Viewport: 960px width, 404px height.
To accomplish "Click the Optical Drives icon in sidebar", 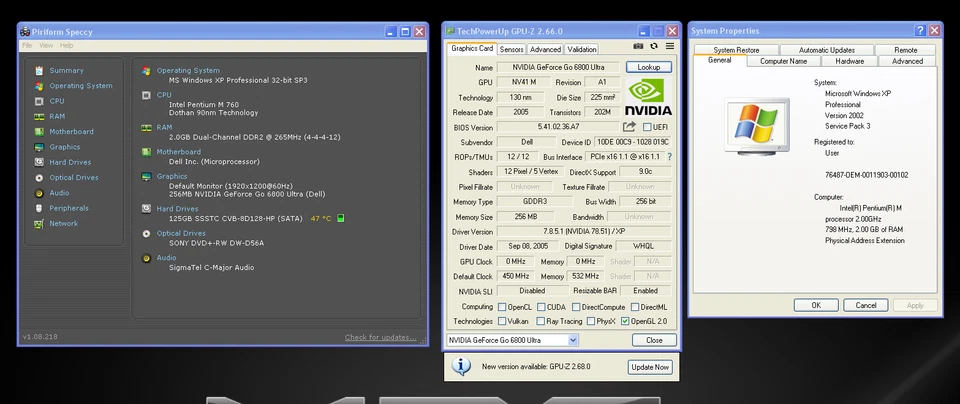I will (x=39, y=177).
